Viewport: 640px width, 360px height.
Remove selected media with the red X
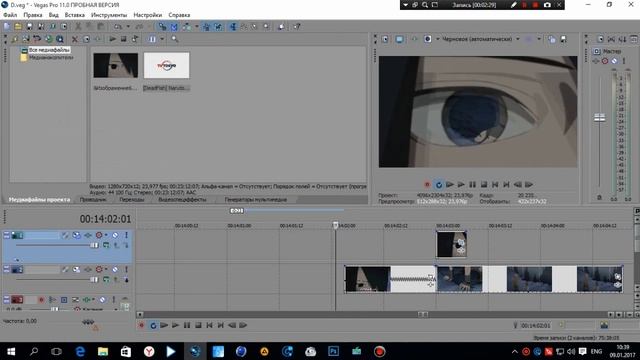(x=75, y=39)
